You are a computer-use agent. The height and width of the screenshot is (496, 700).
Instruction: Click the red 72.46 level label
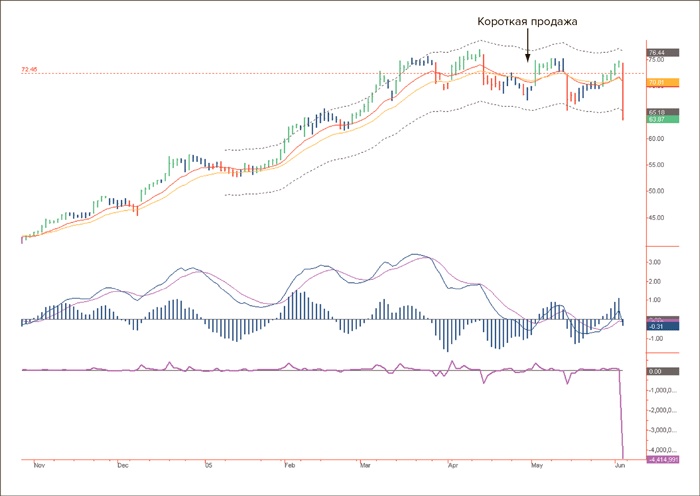(29, 70)
